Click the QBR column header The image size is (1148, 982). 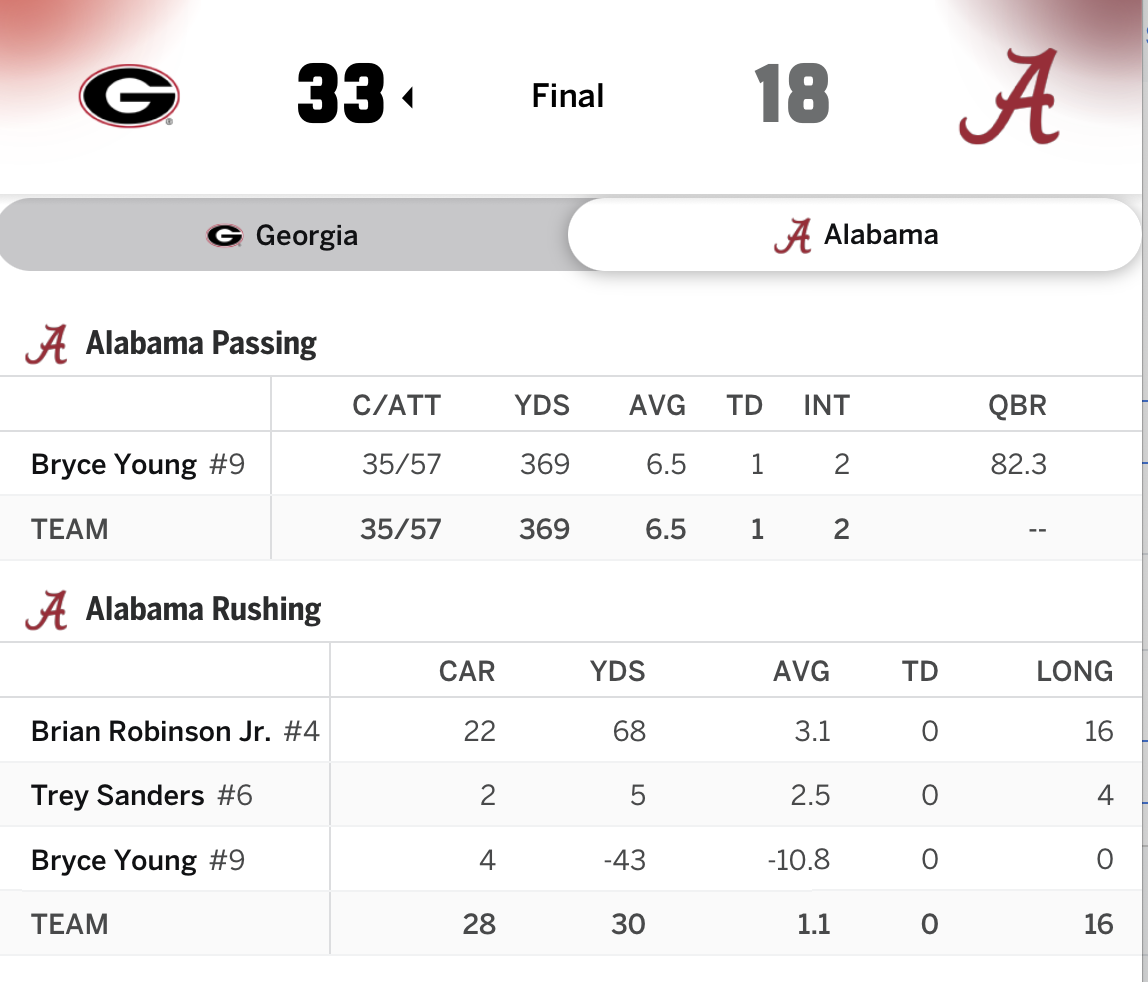[x=1018, y=405]
